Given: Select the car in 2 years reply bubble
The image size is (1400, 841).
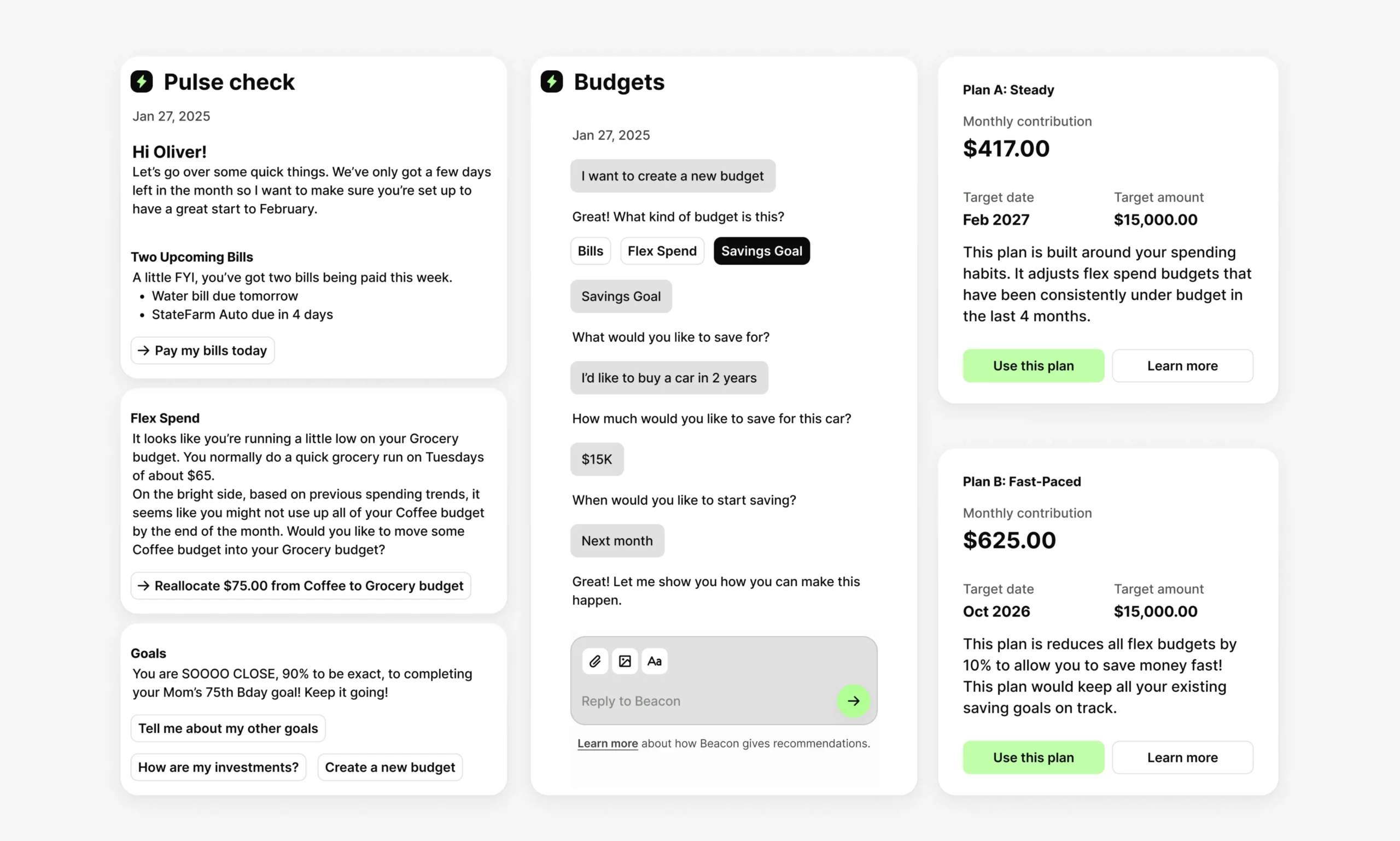Looking at the screenshot, I should 669,377.
